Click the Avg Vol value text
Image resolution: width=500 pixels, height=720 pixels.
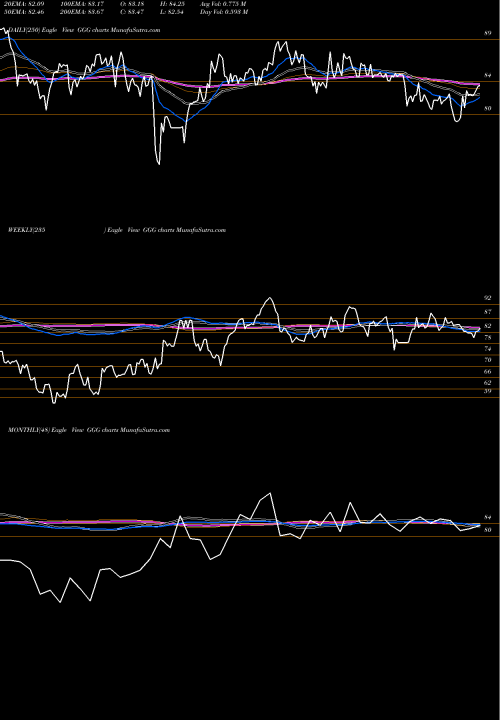coord(224,4)
